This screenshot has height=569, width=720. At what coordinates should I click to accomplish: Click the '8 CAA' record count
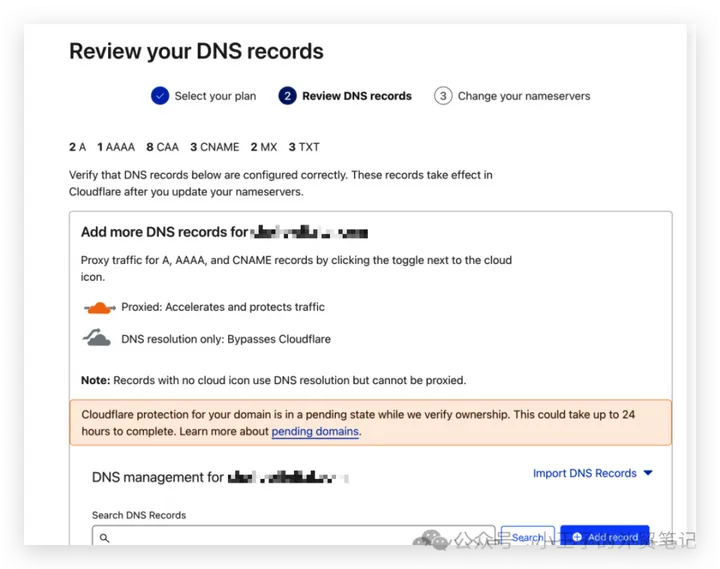(x=163, y=147)
